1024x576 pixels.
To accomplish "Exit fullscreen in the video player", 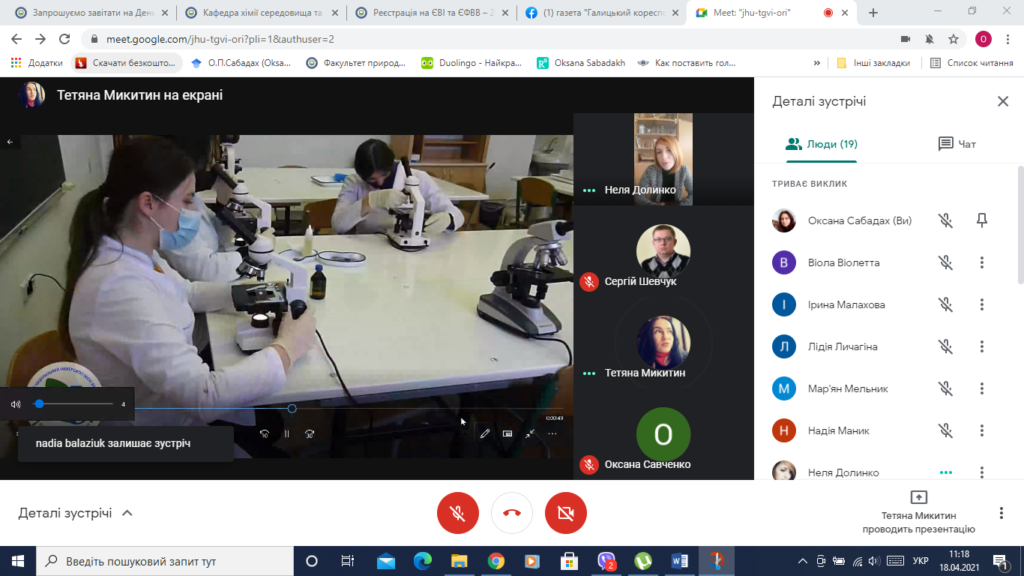I will 530,434.
